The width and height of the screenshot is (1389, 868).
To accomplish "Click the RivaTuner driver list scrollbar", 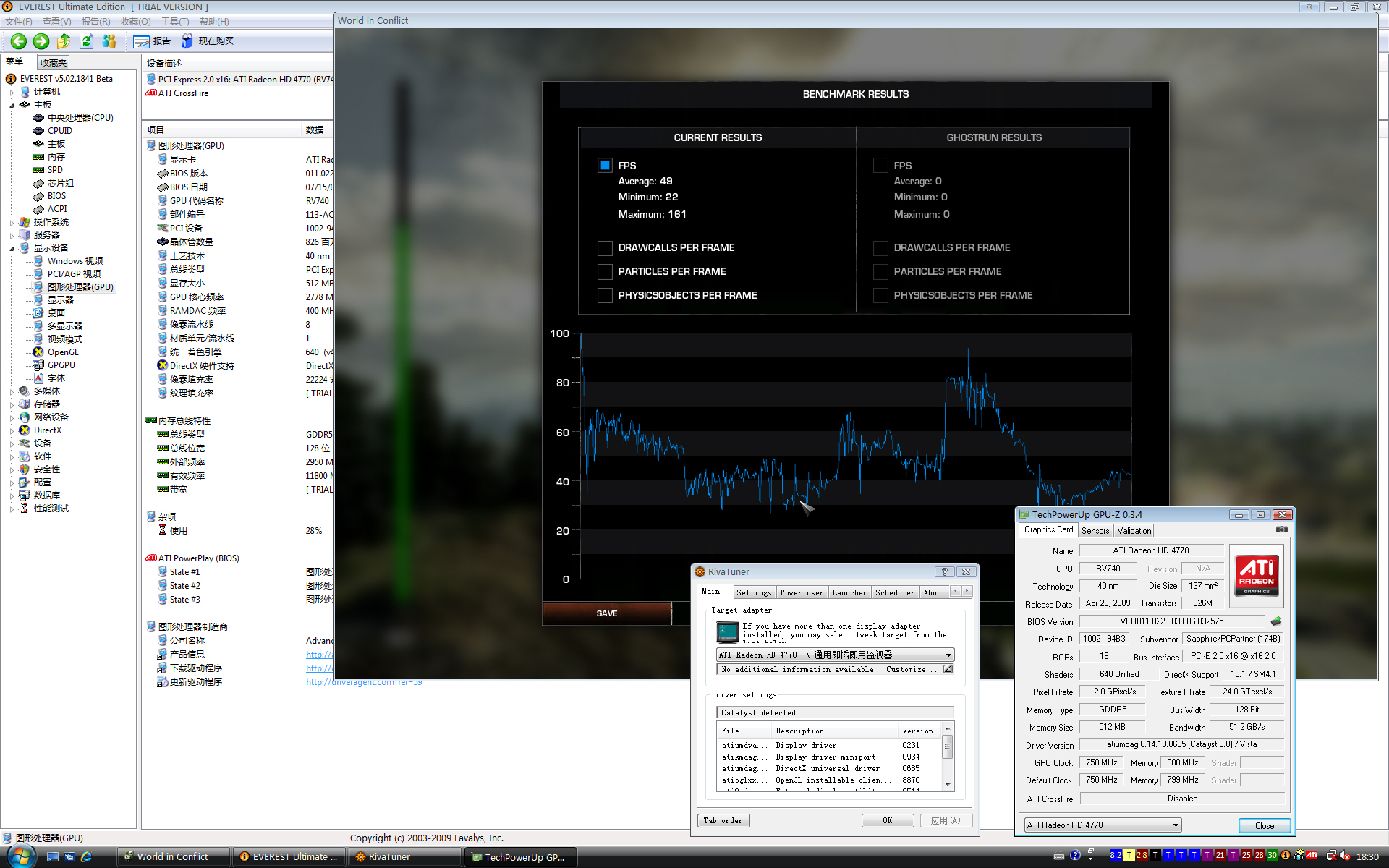I will tap(947, 757).
